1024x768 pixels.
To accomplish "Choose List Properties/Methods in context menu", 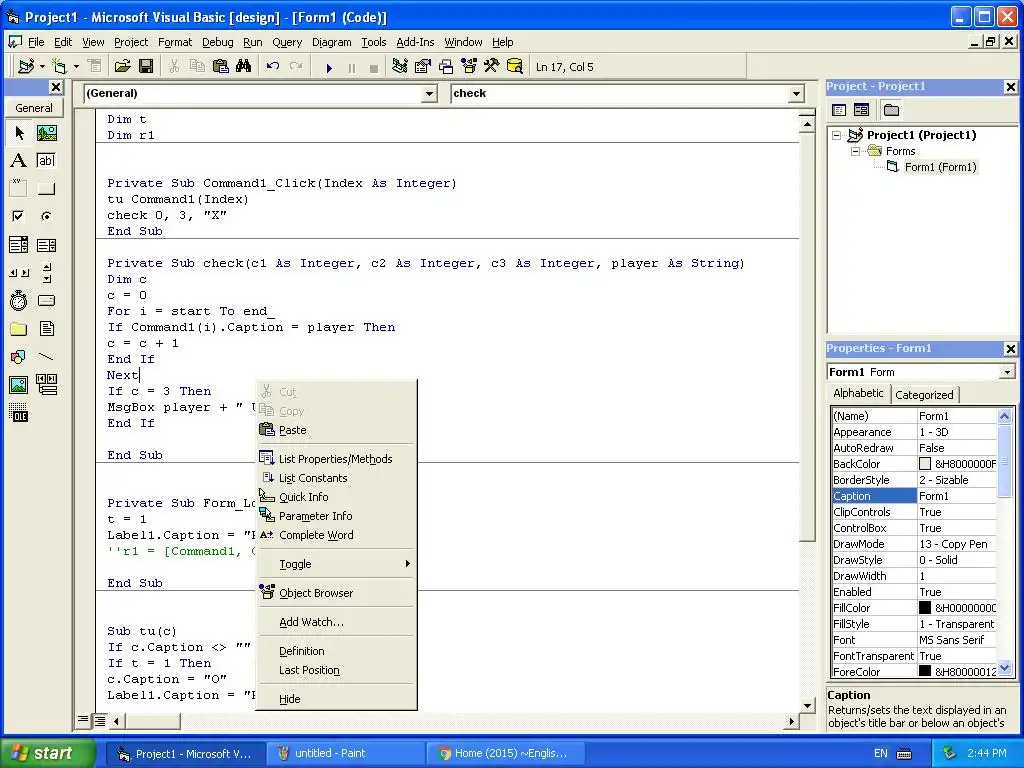I will point(336,458).
